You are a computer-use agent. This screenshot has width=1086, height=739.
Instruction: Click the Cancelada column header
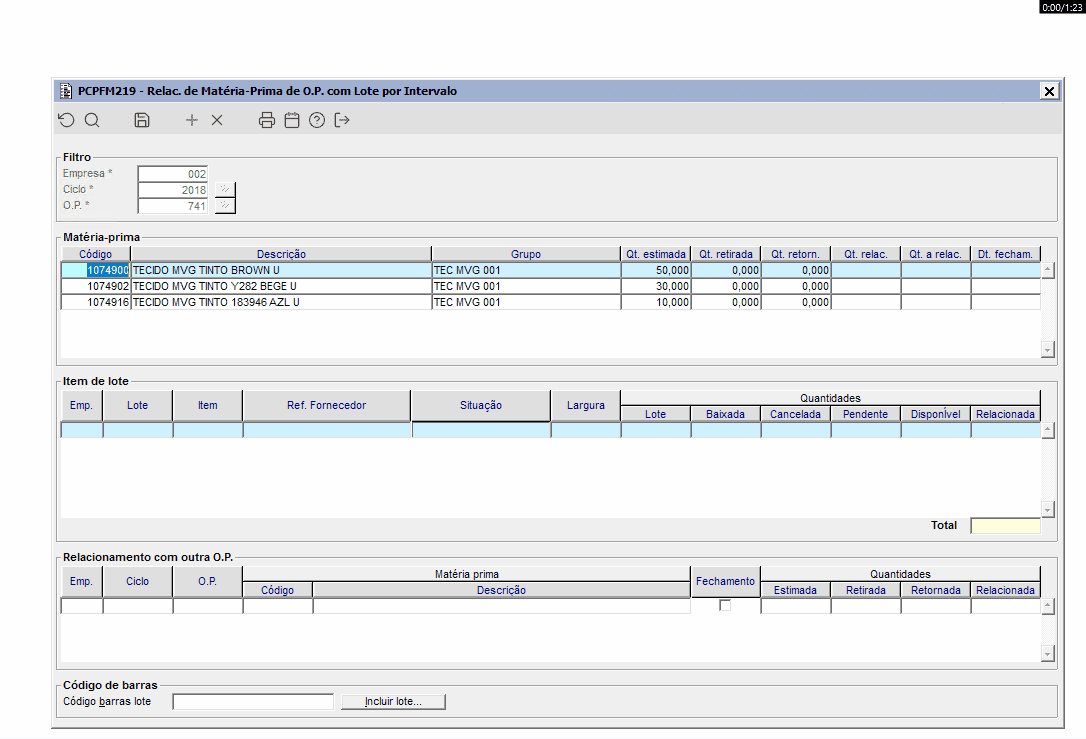coord(796,414)
